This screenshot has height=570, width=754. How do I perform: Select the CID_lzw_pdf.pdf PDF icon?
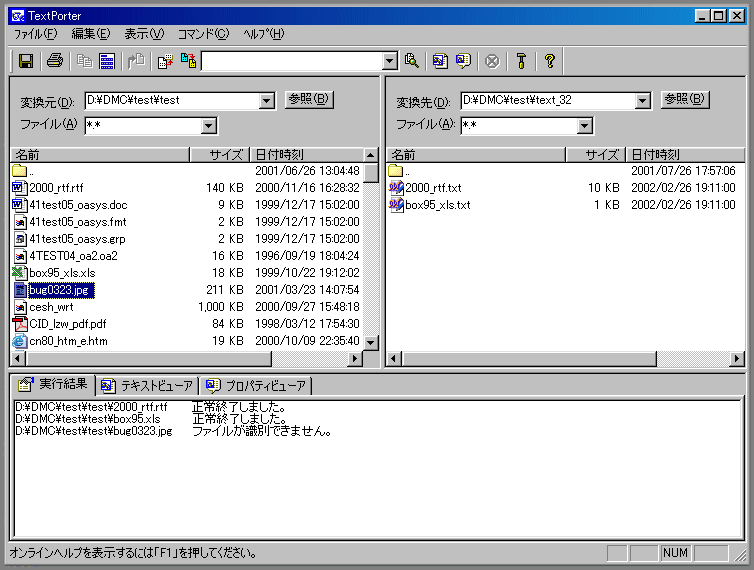click(x=19, y=324)
